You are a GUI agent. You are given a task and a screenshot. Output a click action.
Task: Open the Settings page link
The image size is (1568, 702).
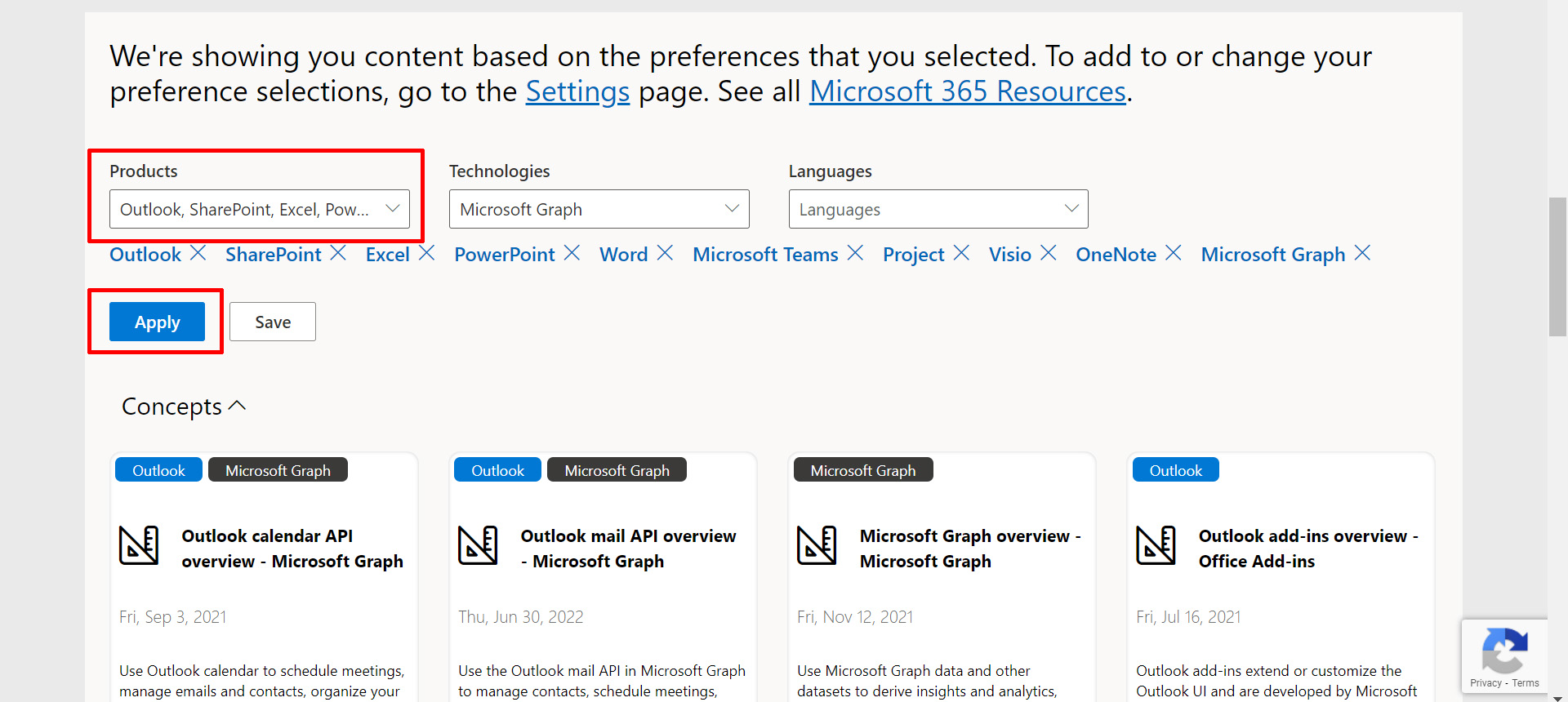click(577, 91)
